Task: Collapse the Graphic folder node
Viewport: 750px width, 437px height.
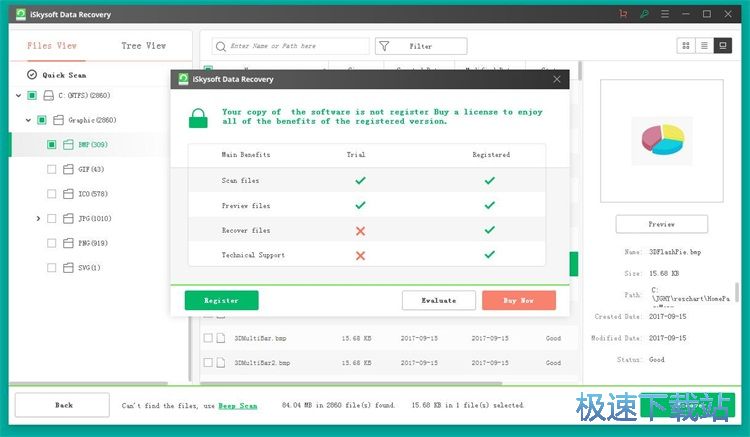Action: tap(28, 120)
